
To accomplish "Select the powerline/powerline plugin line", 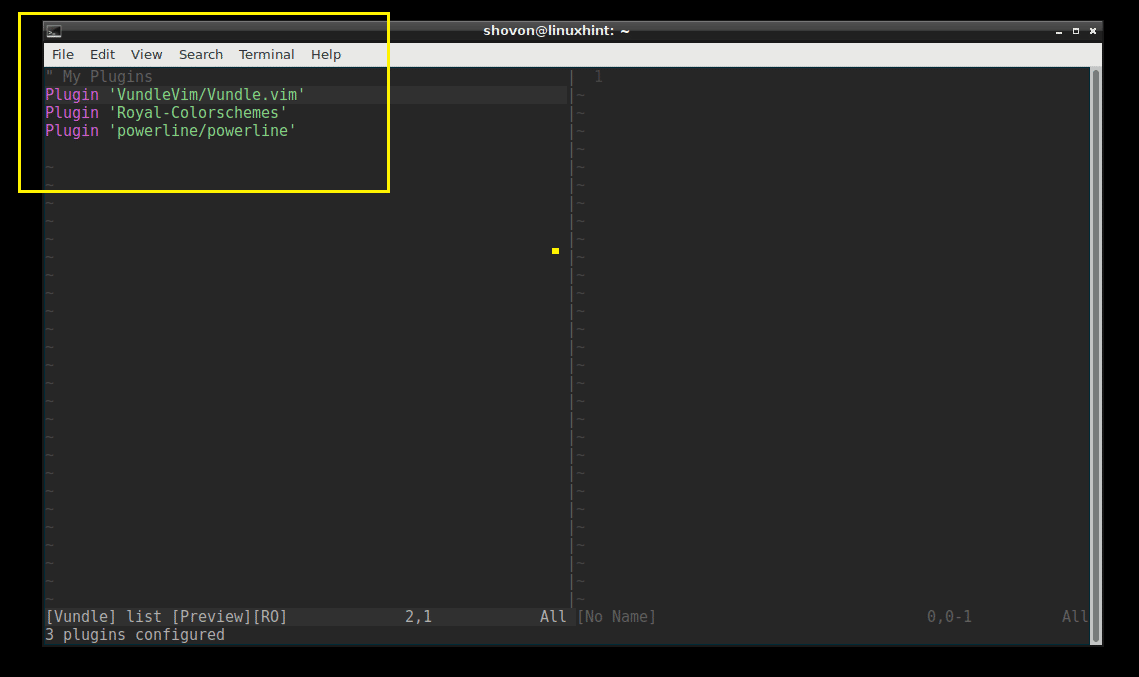I will tap(169, 130).
